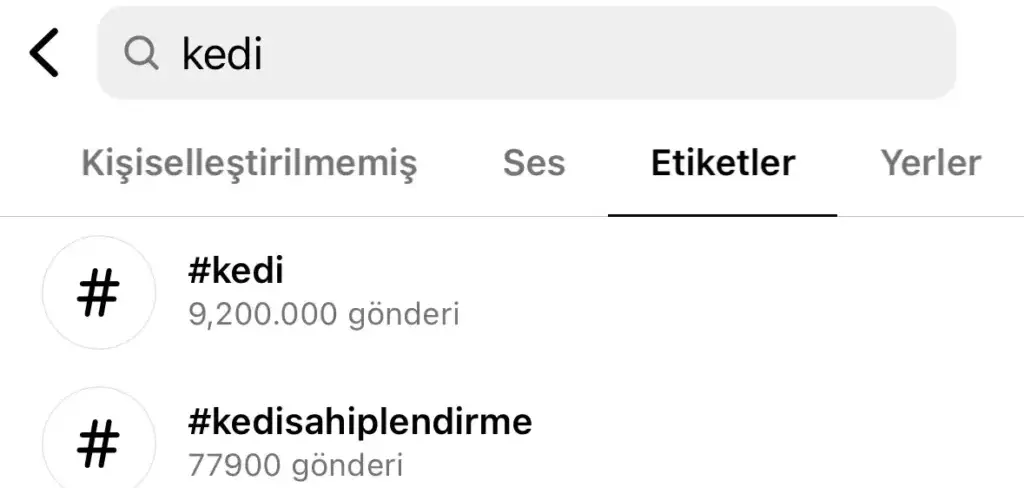The image size is (1024, 488).
Task: Click the underline indicator below Etiketler
Action: (x=723, y=214)
